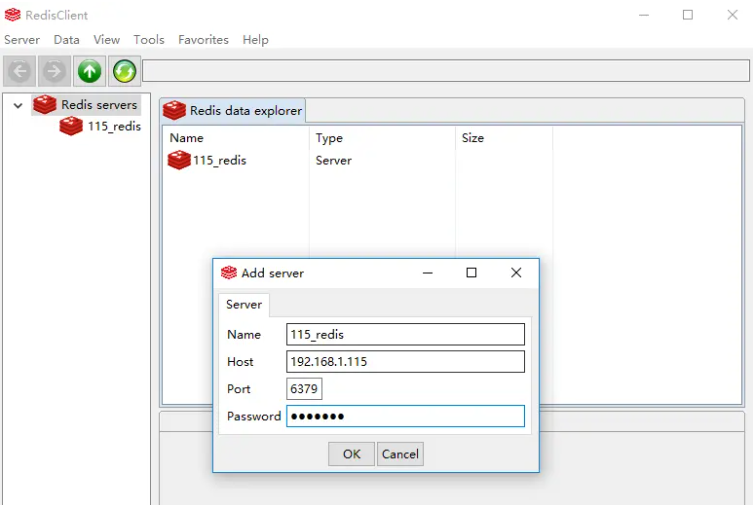Screen dimensions: 753x505
Task: Click the green refresh toolbar icon
Action: pos(124,72)
